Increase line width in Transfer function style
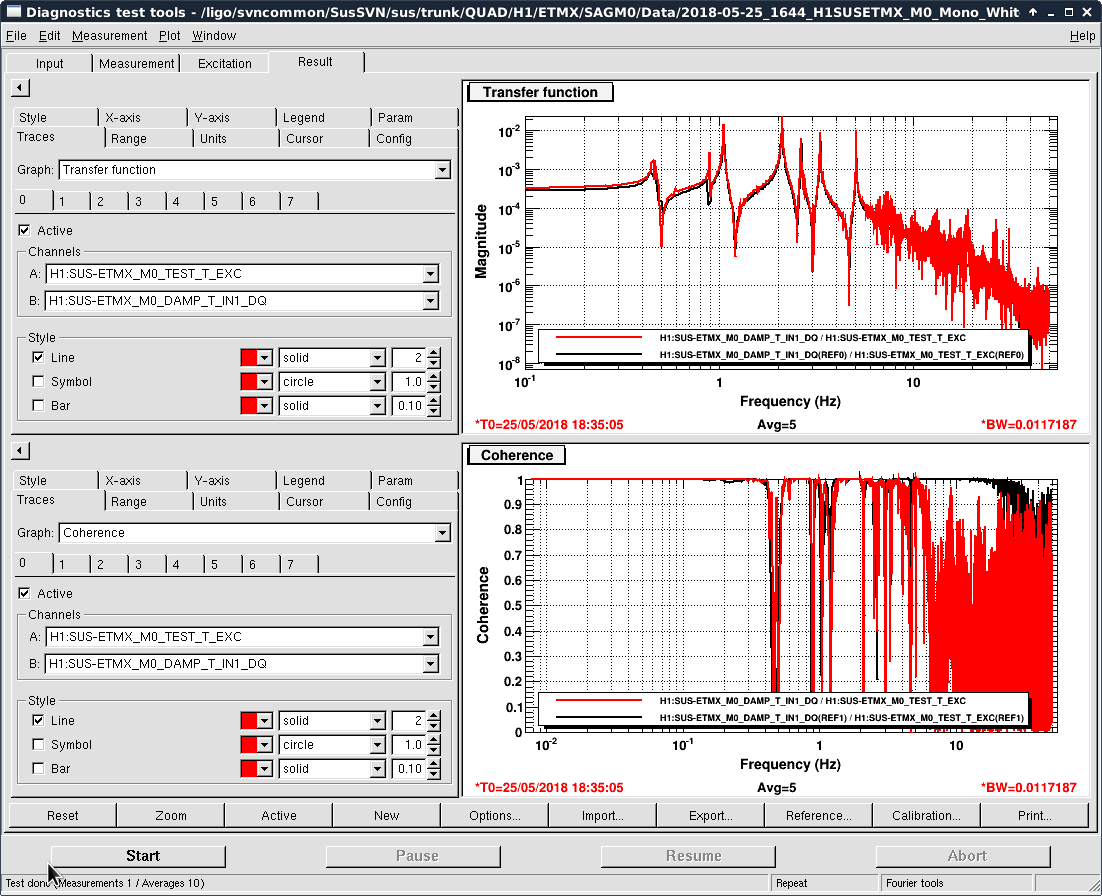The height and width of the screenshot is (896, 1102). (x=433, y=352)
